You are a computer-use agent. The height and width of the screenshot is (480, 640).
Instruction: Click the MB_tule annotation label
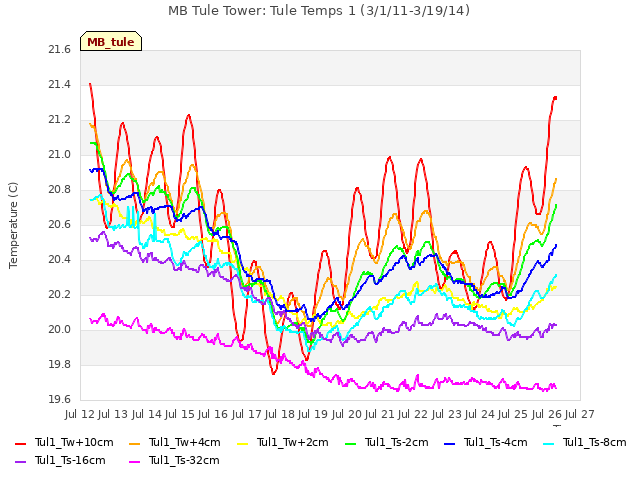click(111, 41)
